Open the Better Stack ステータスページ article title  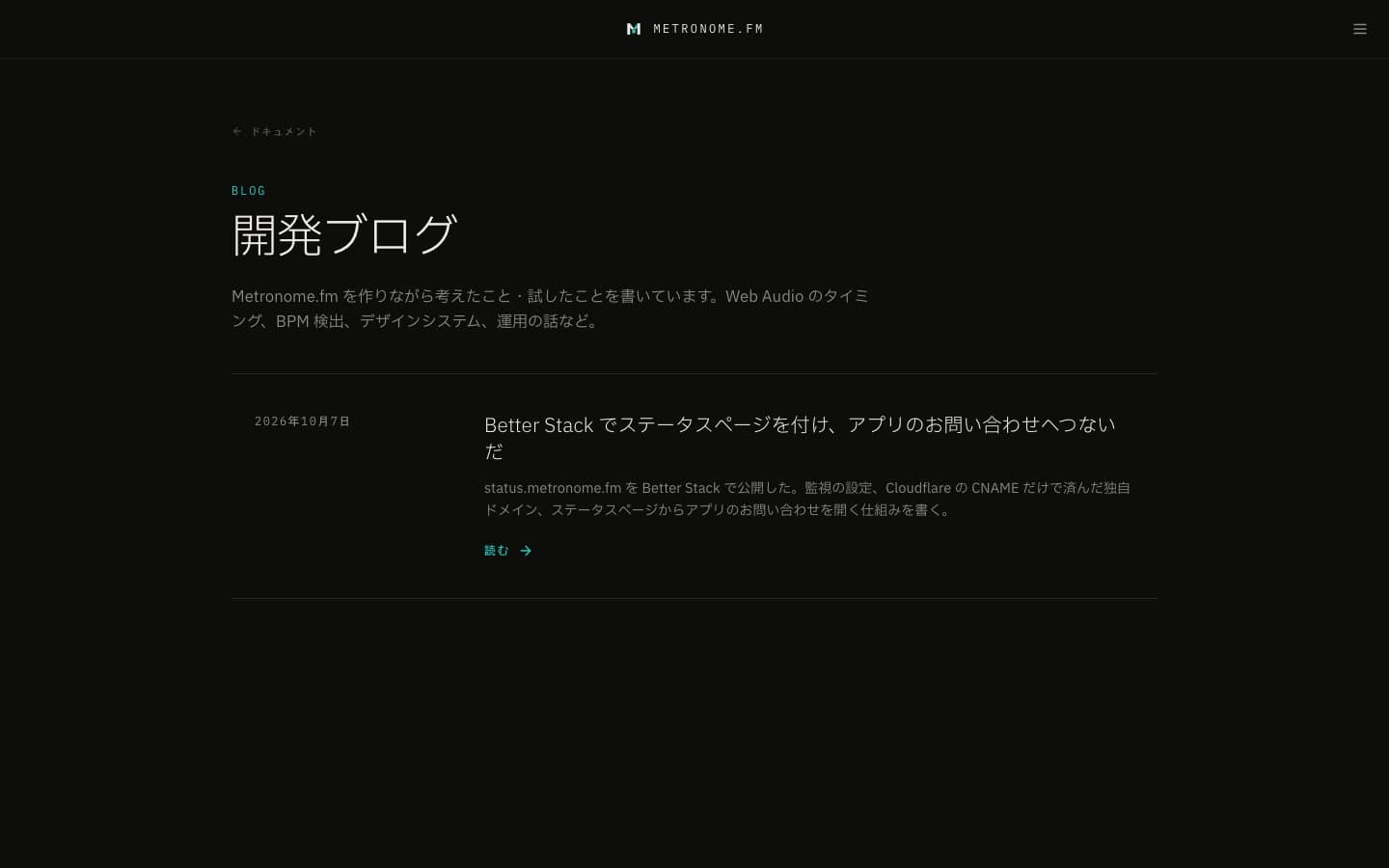tap(801, 438)
